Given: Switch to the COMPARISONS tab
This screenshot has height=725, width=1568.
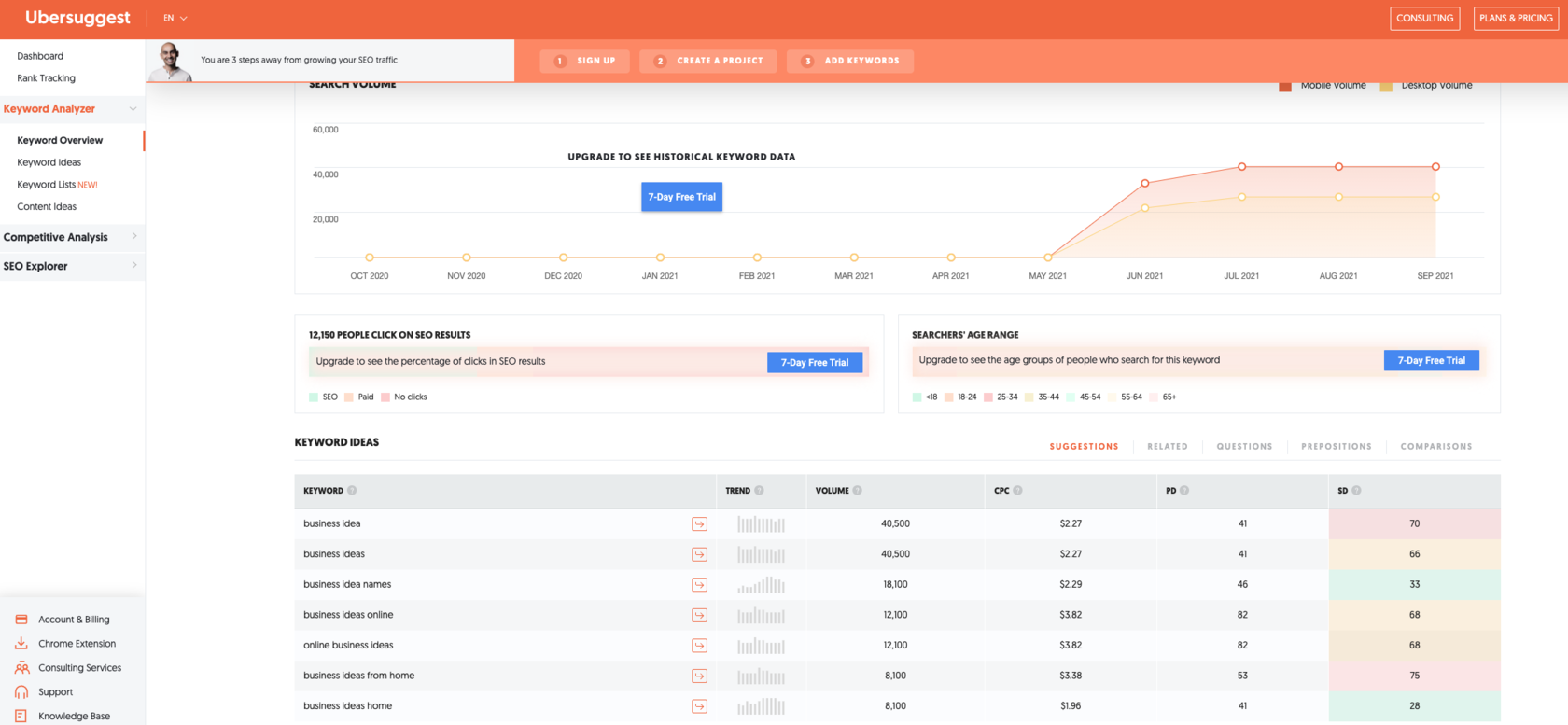Looking at the screenshot, I should coord(1436,447).
